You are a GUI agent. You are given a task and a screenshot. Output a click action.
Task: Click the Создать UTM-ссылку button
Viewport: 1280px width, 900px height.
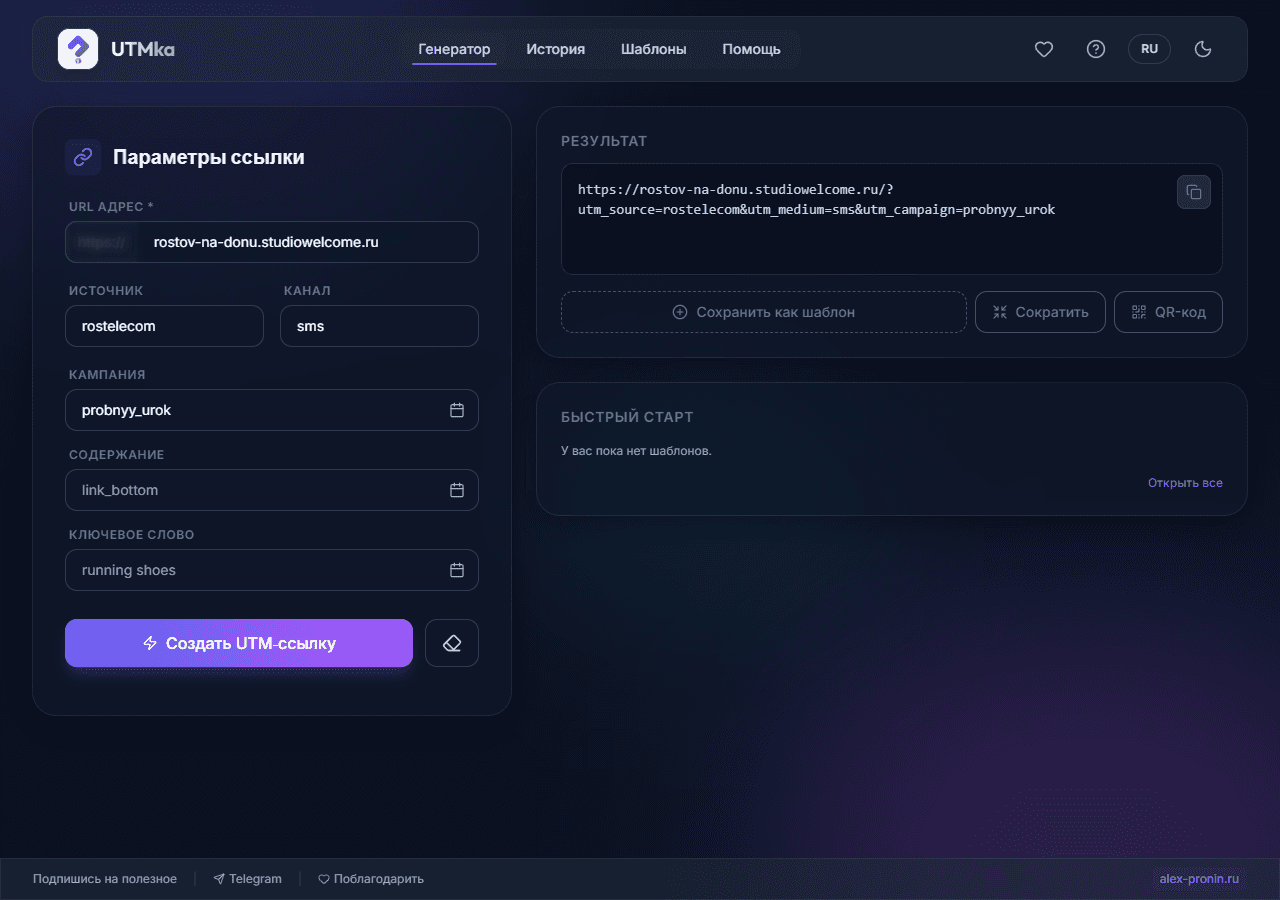click(239, 643)
